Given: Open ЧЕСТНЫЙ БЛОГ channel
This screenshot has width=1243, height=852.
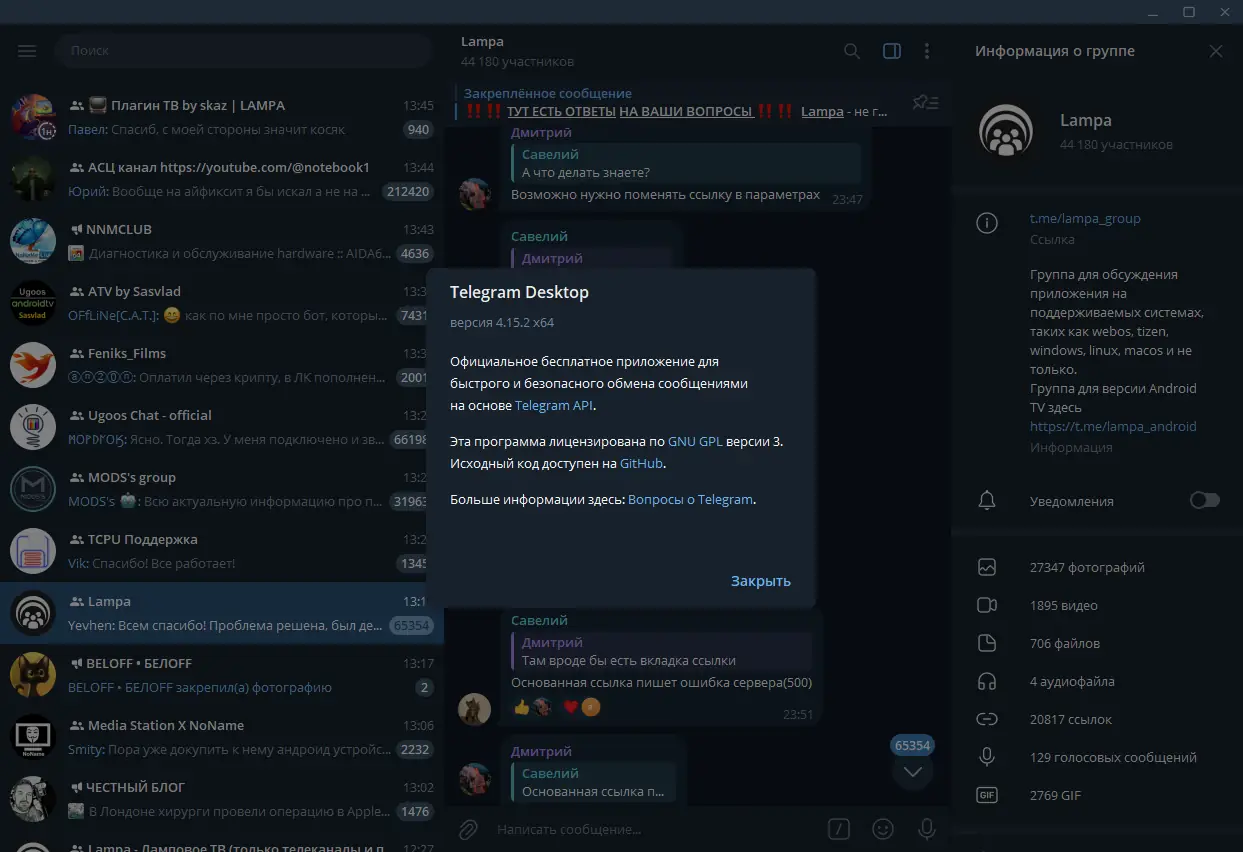Looking at the screenshot, I should tap(221, 799).
